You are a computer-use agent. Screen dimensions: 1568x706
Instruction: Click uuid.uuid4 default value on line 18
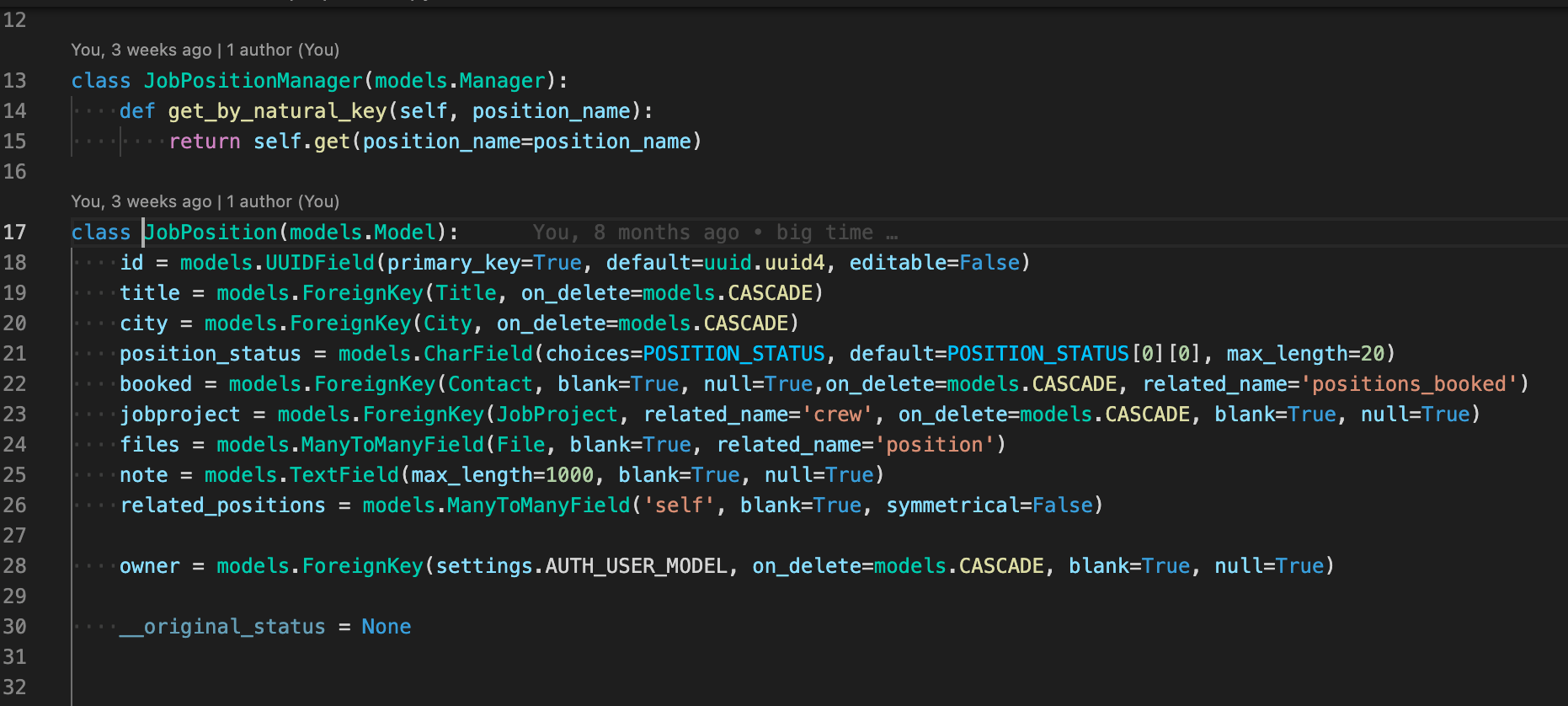764,263
